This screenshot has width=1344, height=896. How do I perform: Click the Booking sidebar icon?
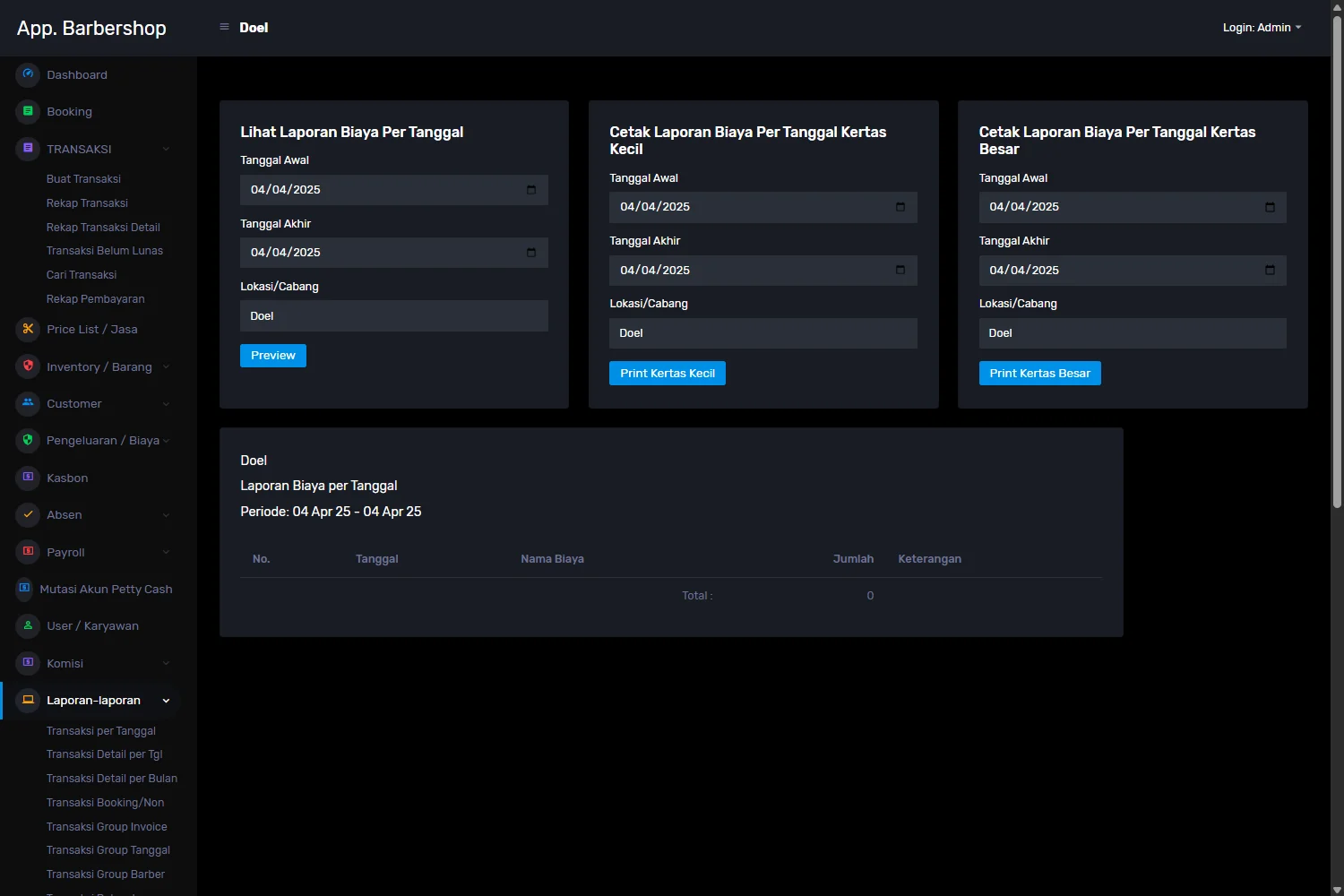click(x=28, y=111)
